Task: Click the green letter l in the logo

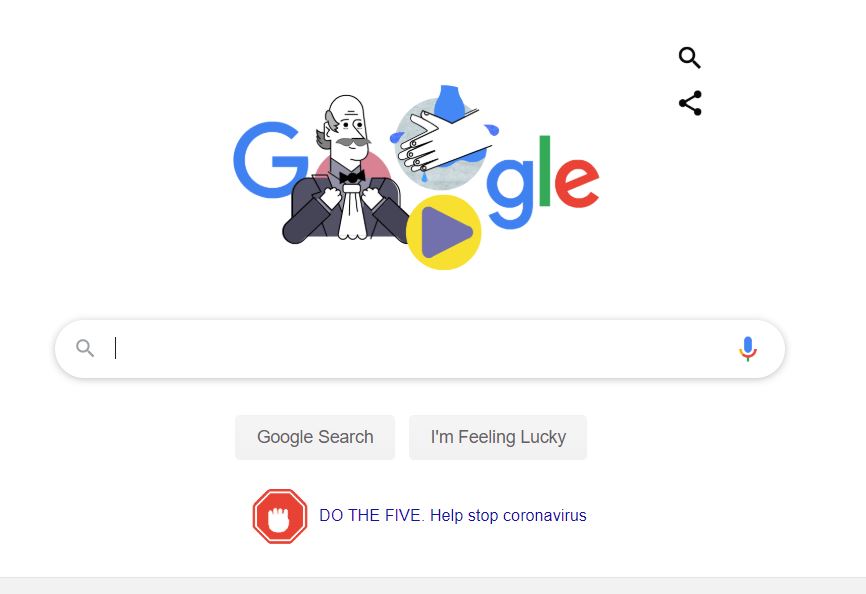Action: coord(545,171)
